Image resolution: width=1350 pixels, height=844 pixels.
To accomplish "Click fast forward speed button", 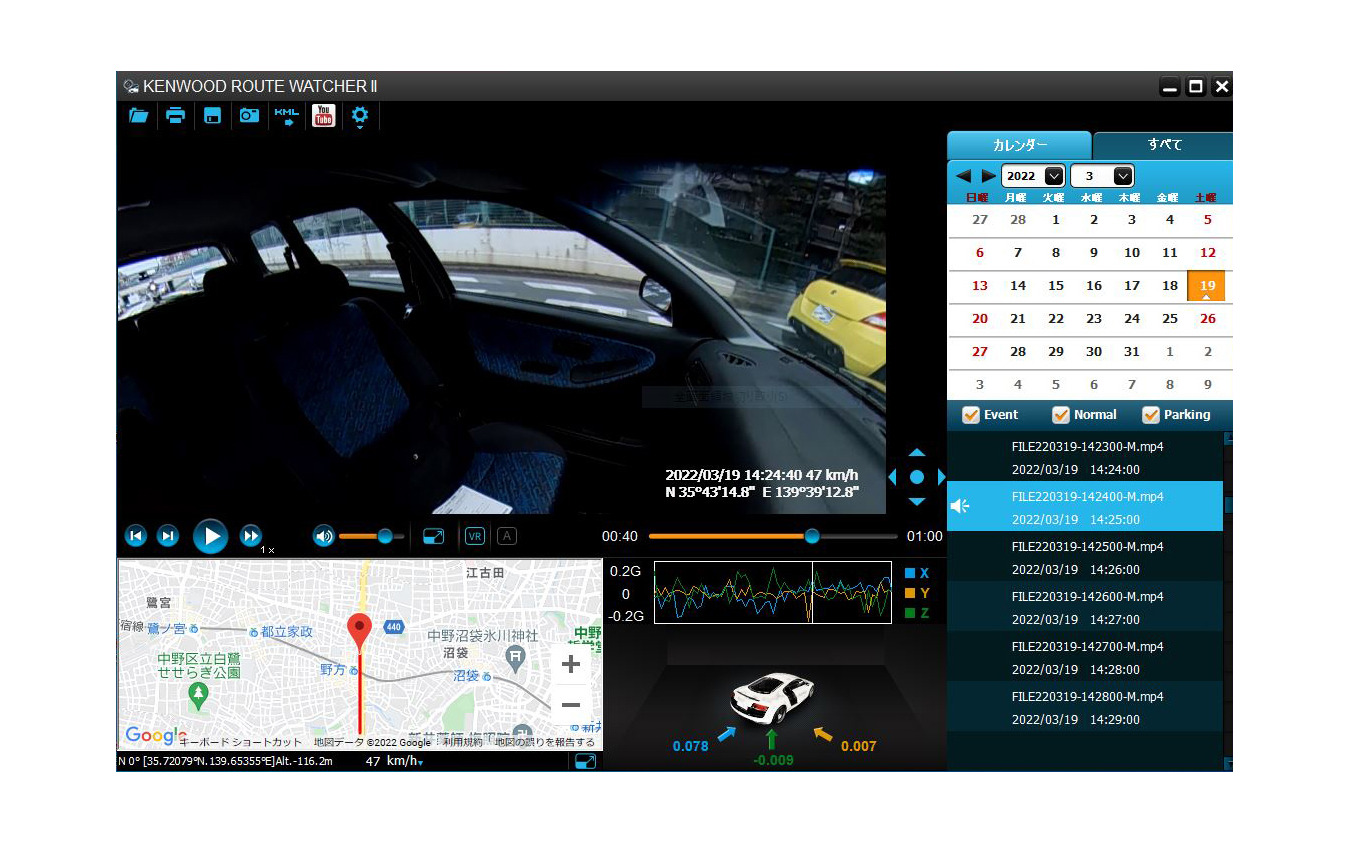I will click(x=251, y=536).
